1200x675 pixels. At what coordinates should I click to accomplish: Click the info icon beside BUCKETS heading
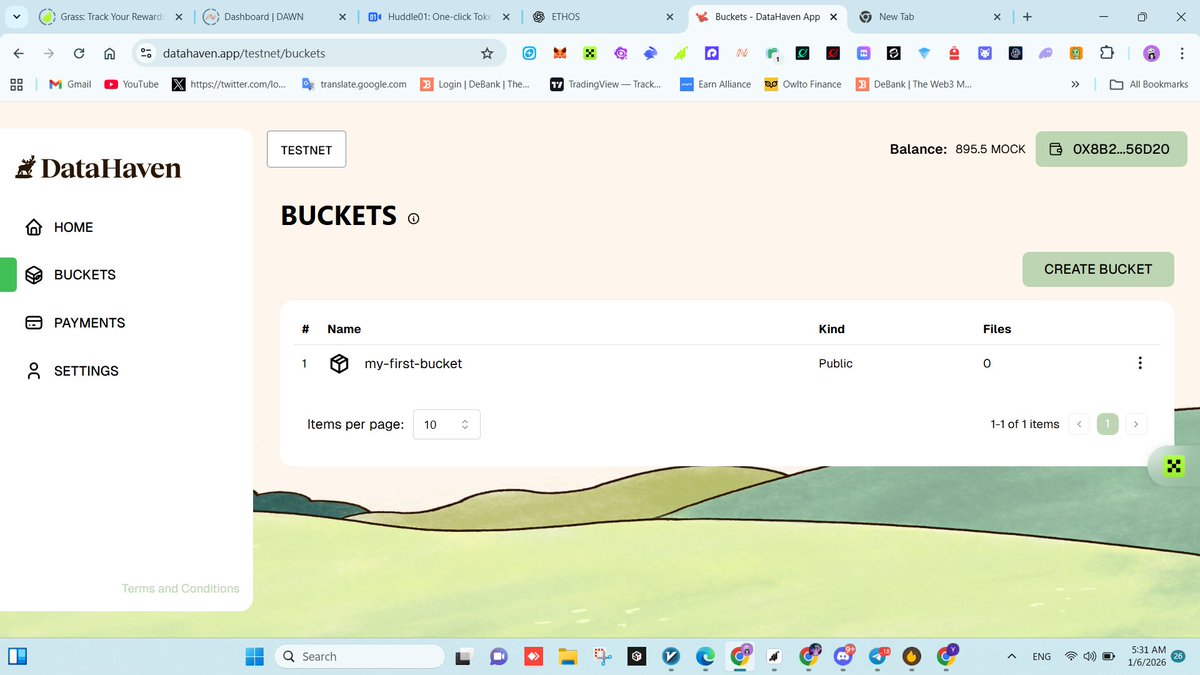click(x=414, y=218)
